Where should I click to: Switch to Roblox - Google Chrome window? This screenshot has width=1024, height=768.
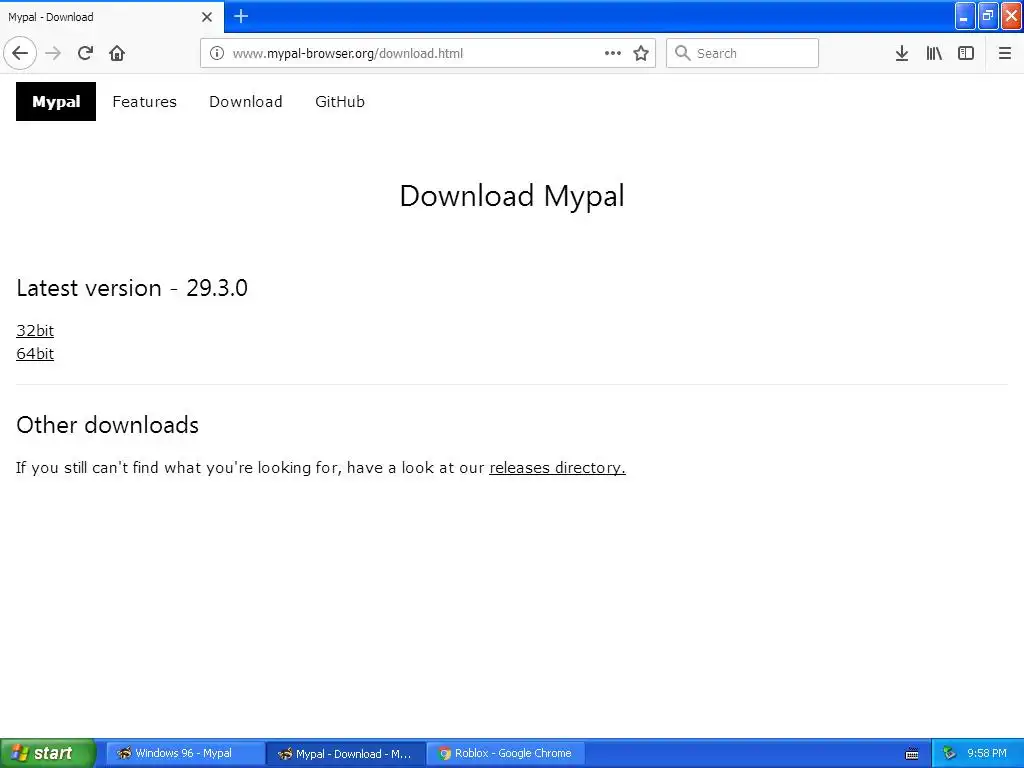(x=506, y=753)
